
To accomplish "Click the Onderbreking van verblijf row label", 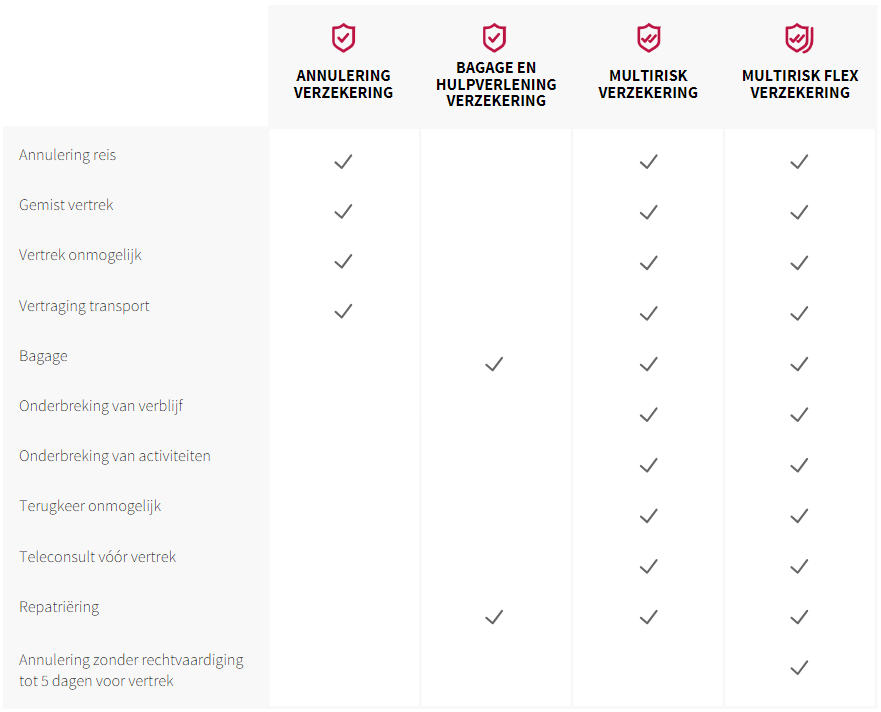I will [x=101, y=406].
